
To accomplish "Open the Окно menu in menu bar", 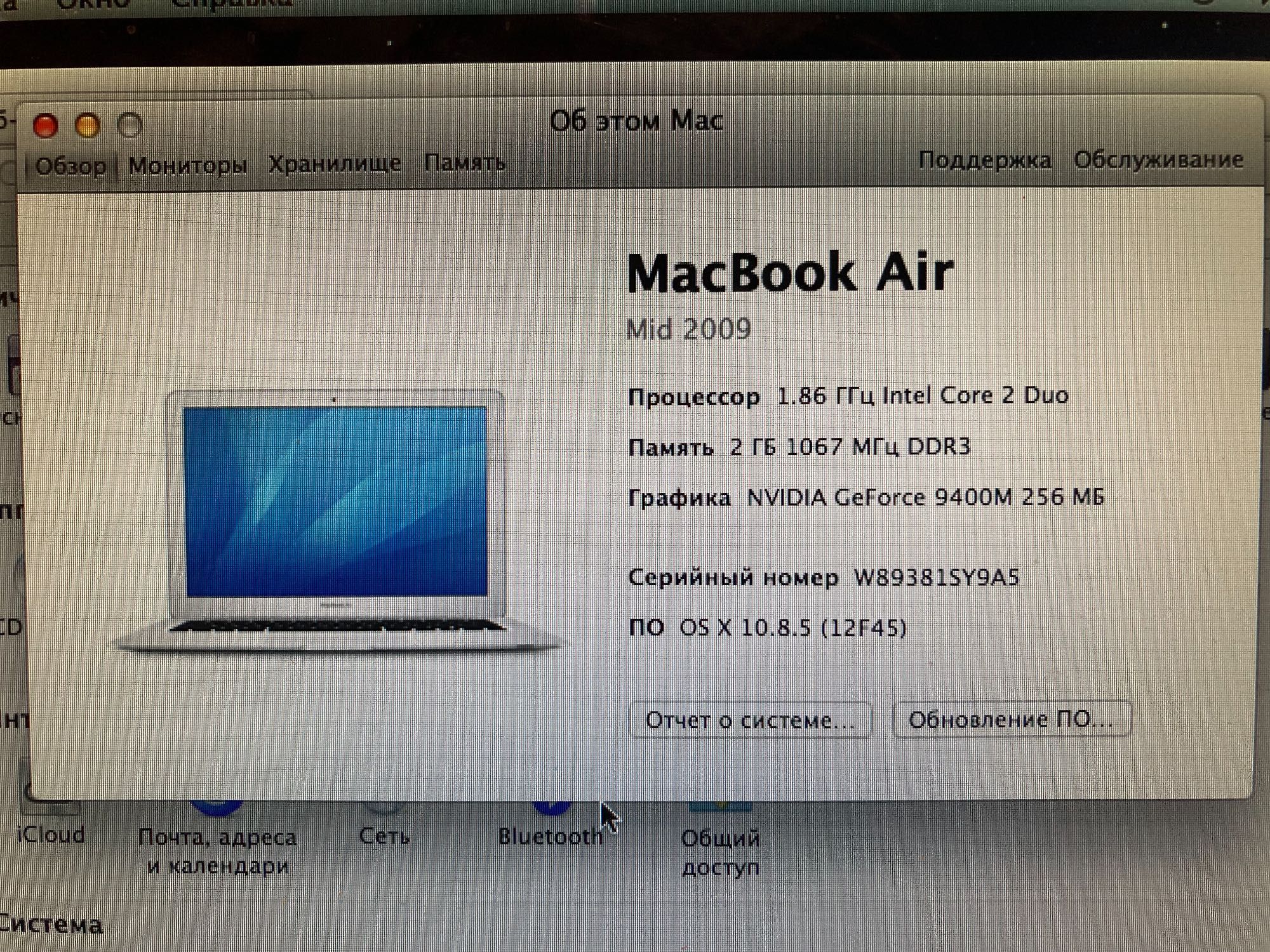I will pos(93,4).
